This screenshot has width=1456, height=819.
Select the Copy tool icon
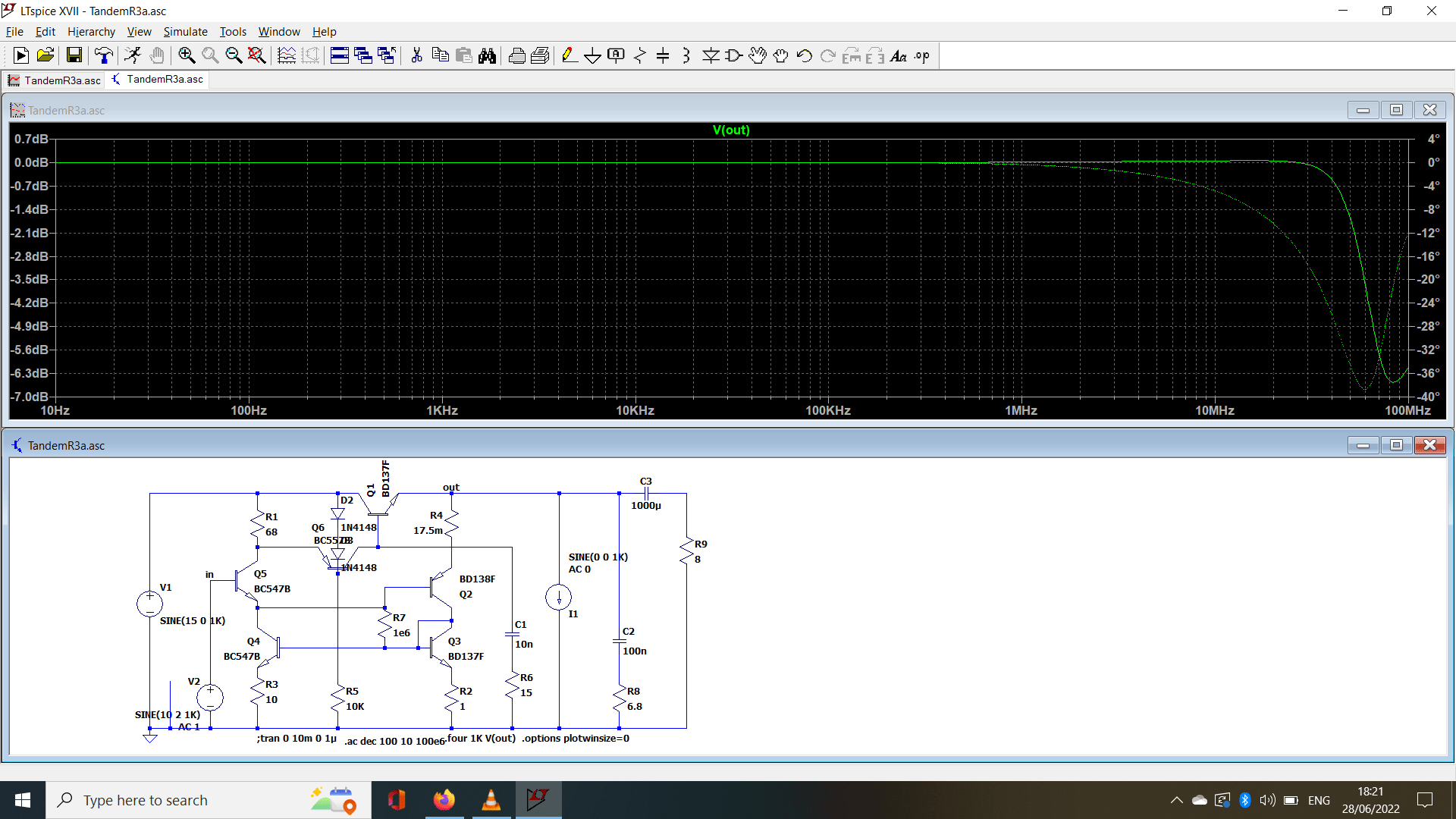click(x=440, y=55)
